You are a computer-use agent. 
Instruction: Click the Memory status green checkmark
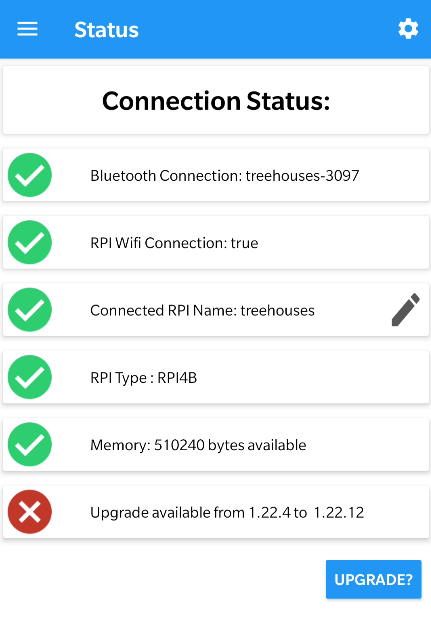click(x=30, y=444)
